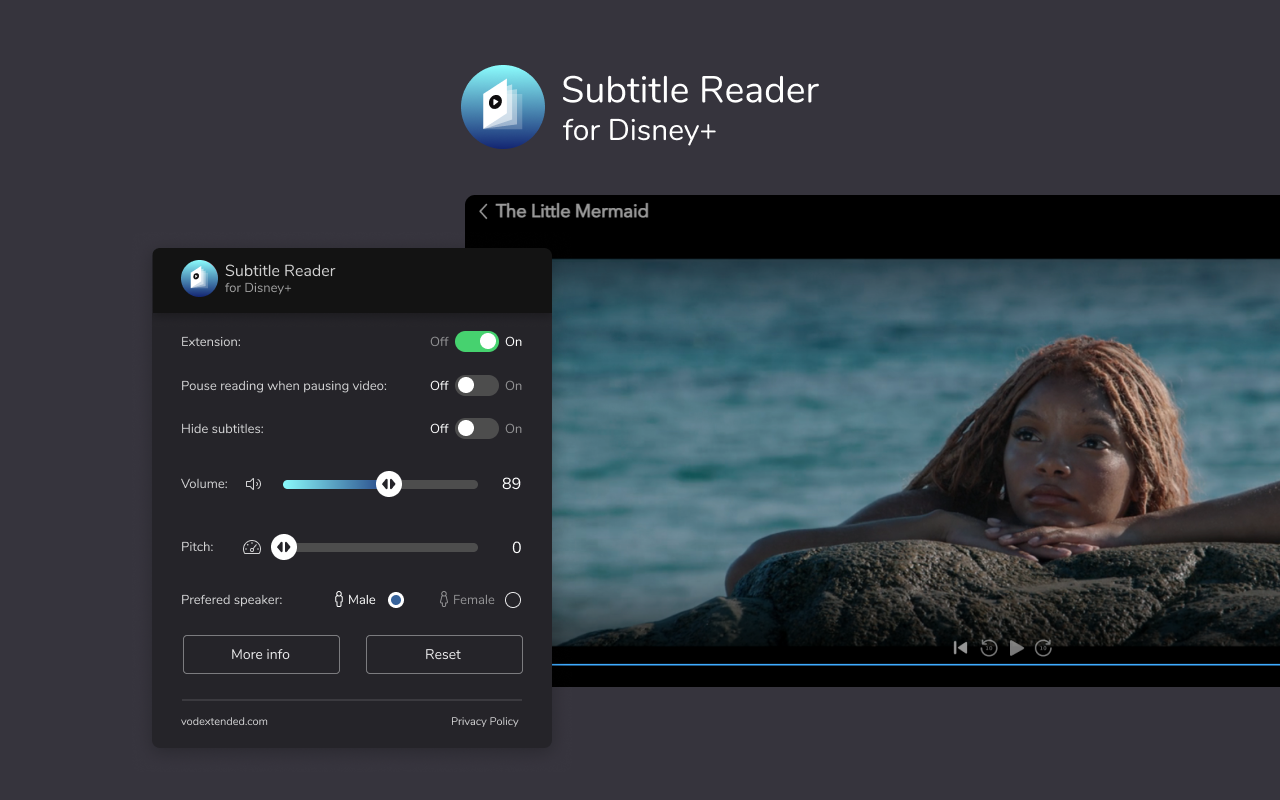Click the pitch gauge icon
Screen dimensions: 1280x800
coord(252,547)
